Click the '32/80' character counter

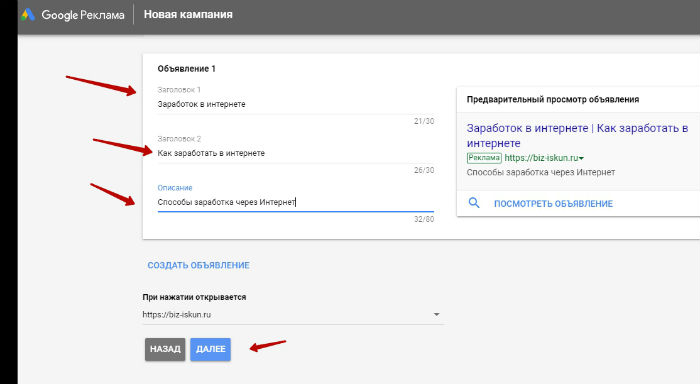(x=424, y=219)
